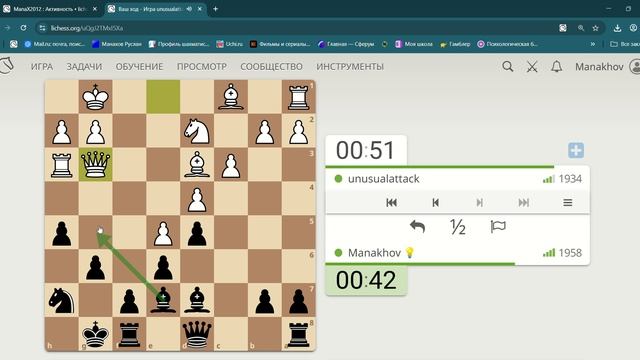Open Манахов Руслан bookmark
Image resolution: width=640 pixels, height=360 pixels.
point(117,44)
